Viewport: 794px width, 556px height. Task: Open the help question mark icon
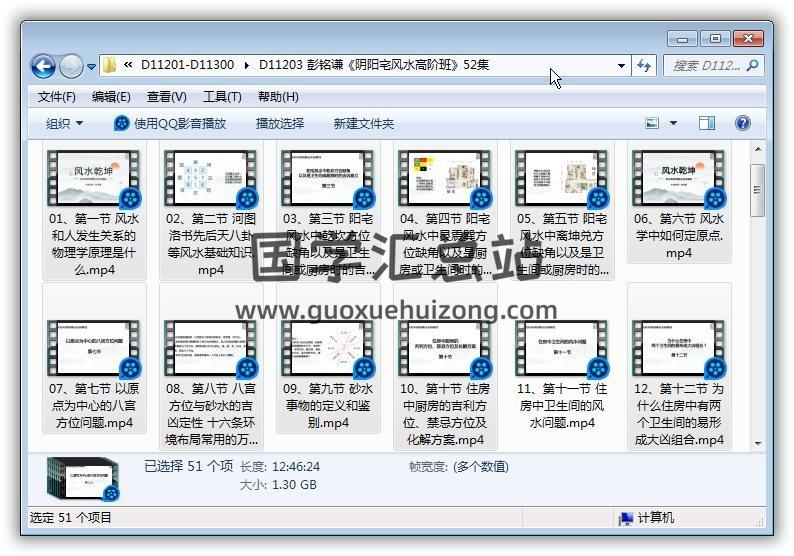(742, 124)
